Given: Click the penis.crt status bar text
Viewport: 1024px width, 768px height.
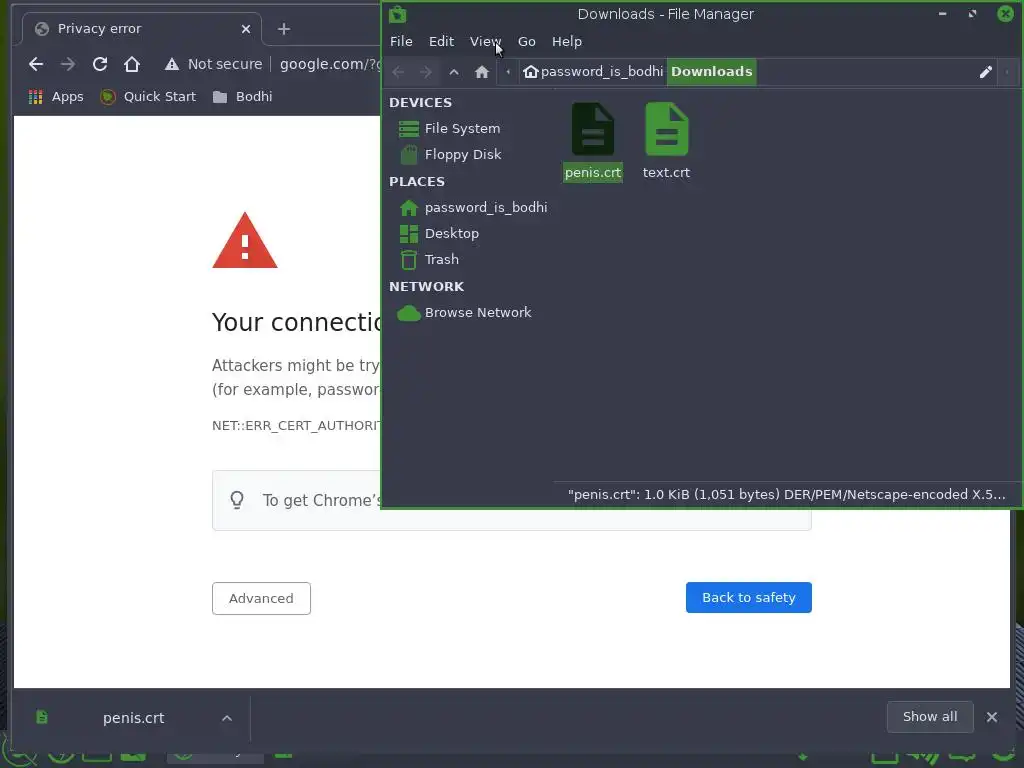Looking at the screenshot, I should pos(786,494).
